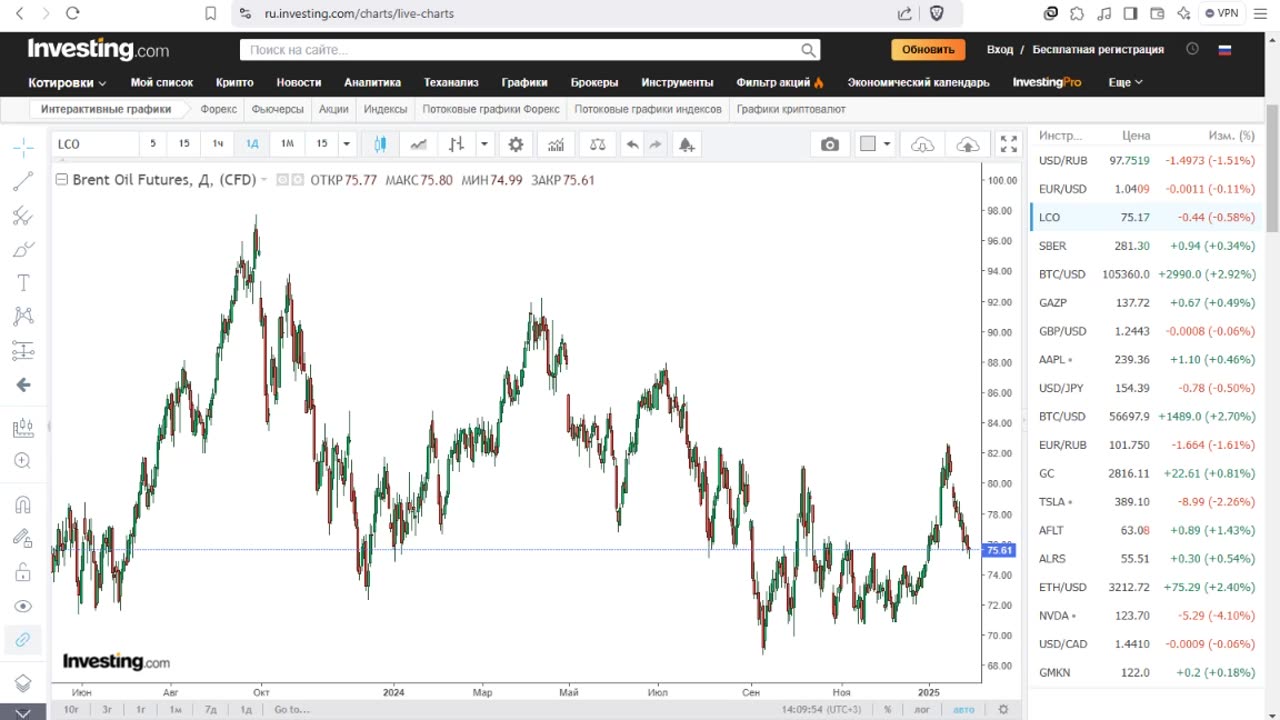Collapse the Brent Oil Futures legend
Screen dimensions: 1280x720
[x=62, y=180]
